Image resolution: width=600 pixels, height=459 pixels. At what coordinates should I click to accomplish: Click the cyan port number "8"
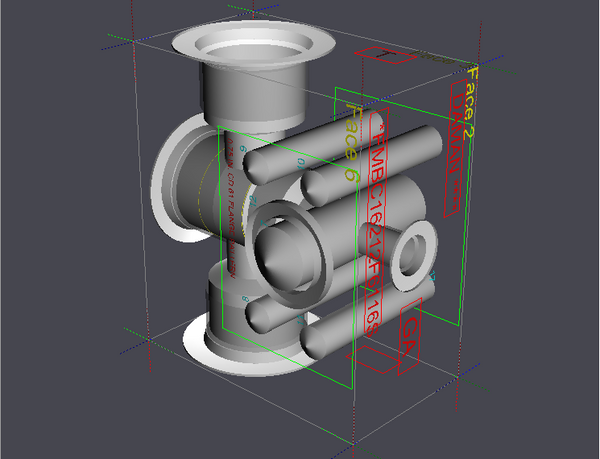pos(246,299)
